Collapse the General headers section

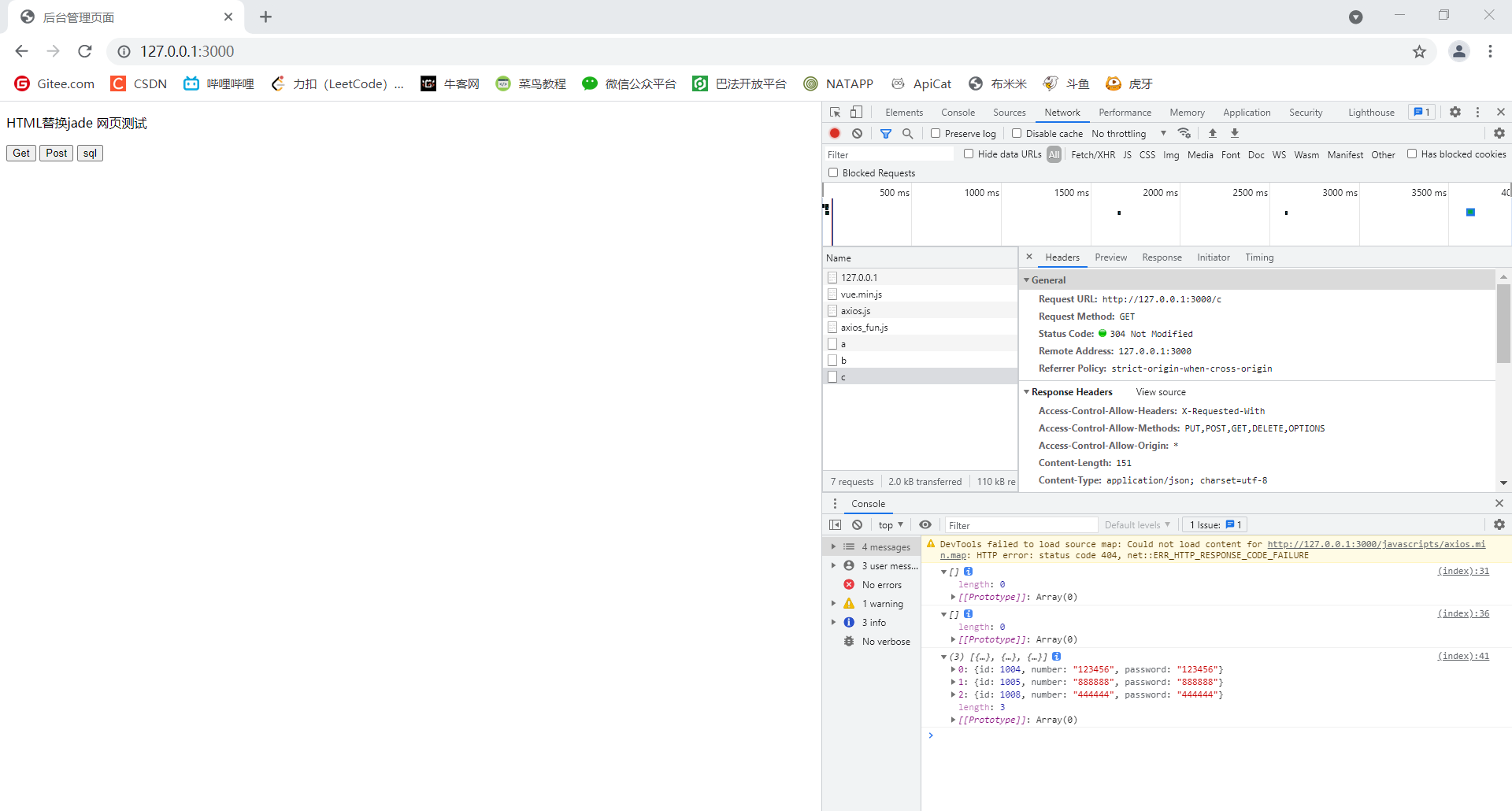1027,280
